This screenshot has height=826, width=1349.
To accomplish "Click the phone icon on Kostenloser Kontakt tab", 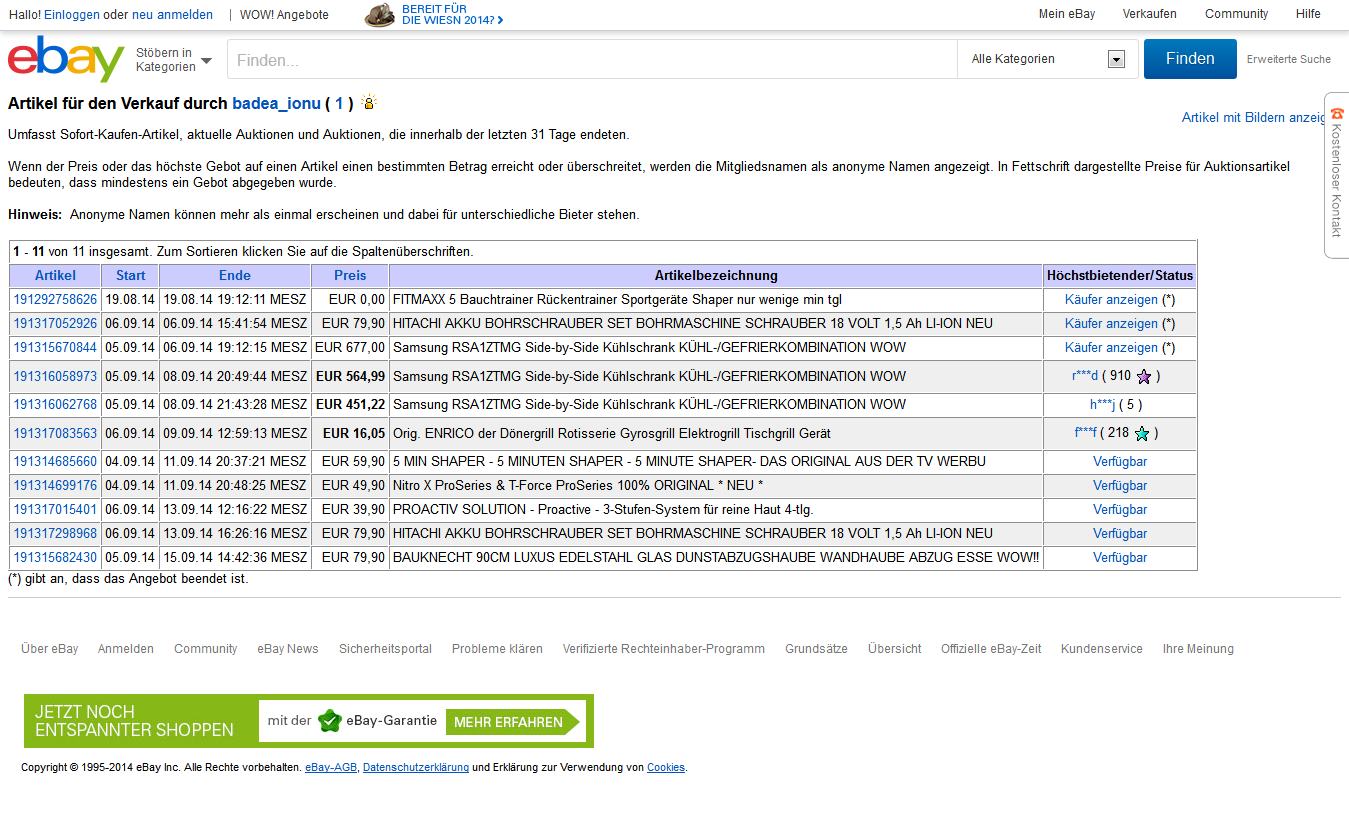I will [1337, 113].
